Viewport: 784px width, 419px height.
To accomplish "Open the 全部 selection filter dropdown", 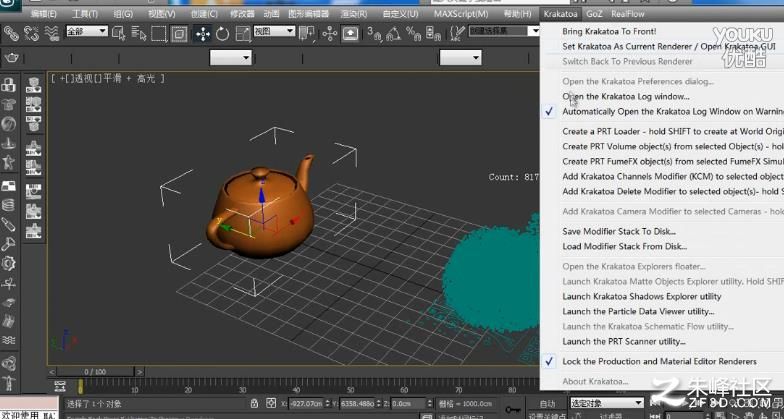I will point(87,31).
